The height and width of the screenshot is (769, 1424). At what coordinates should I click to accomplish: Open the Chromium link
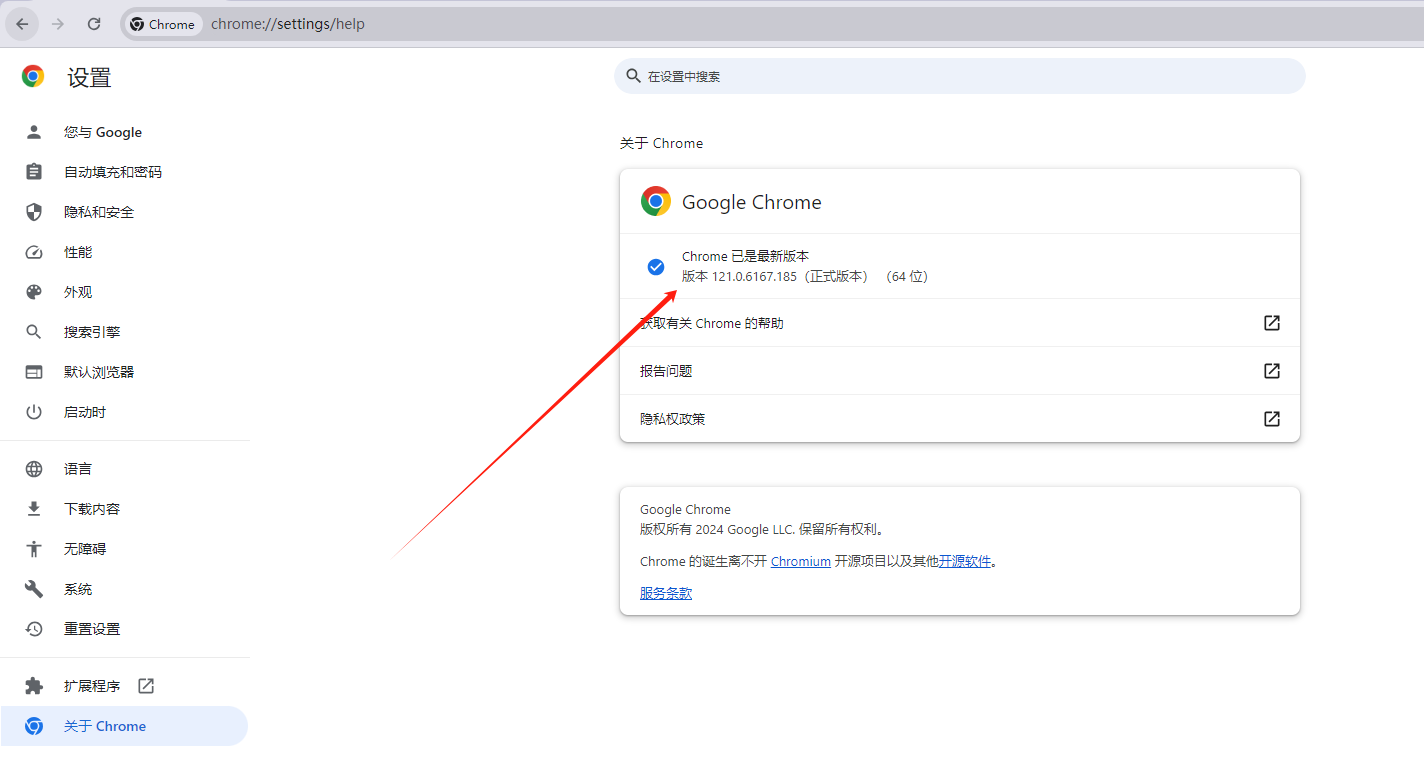point(800,562)
